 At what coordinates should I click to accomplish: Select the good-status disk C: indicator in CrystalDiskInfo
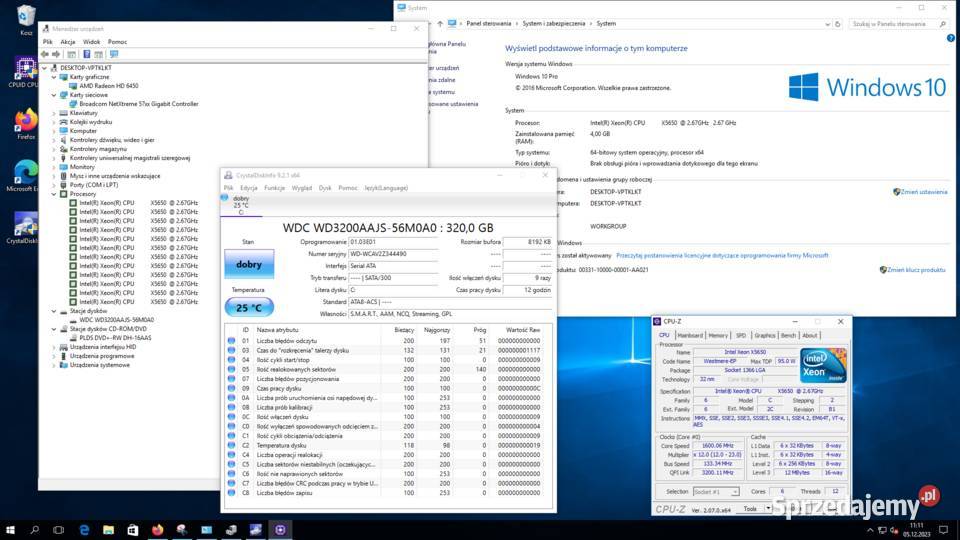pyautogui.click(x=241, y=204)
